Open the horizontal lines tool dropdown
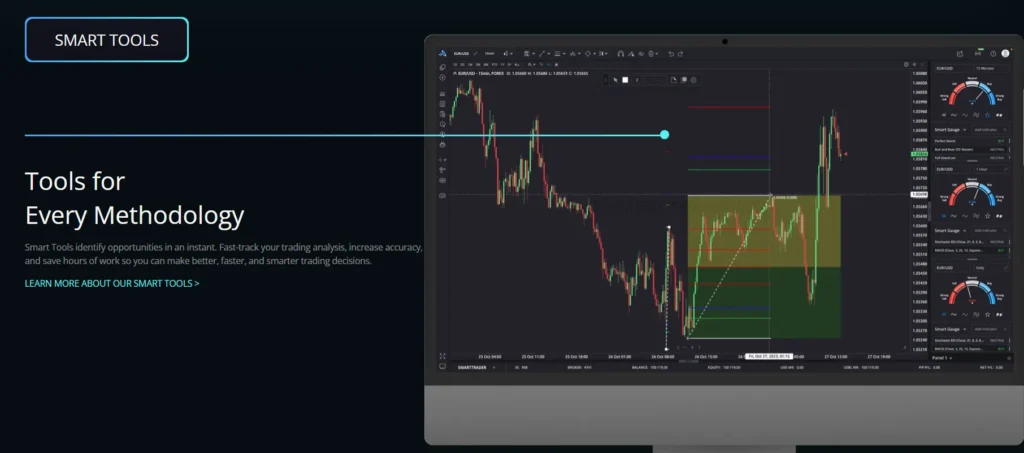This screenshot has height=453, width=1024. pyautogui.click(x=560, y=54)
